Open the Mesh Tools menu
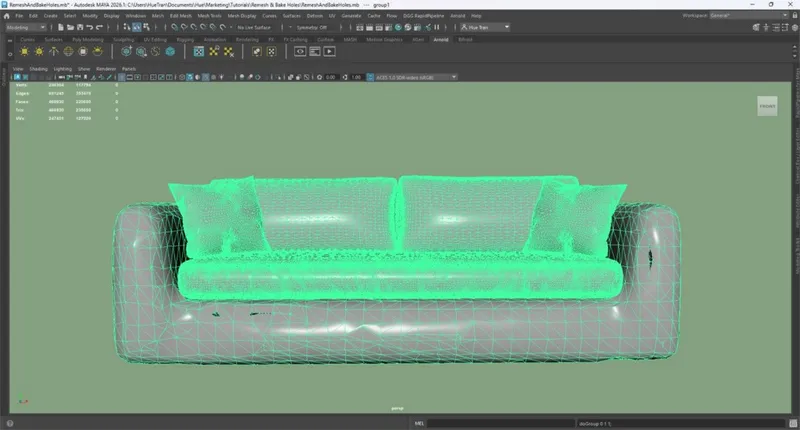This screenshot has width=800, height=430. [x=209, y=16]
